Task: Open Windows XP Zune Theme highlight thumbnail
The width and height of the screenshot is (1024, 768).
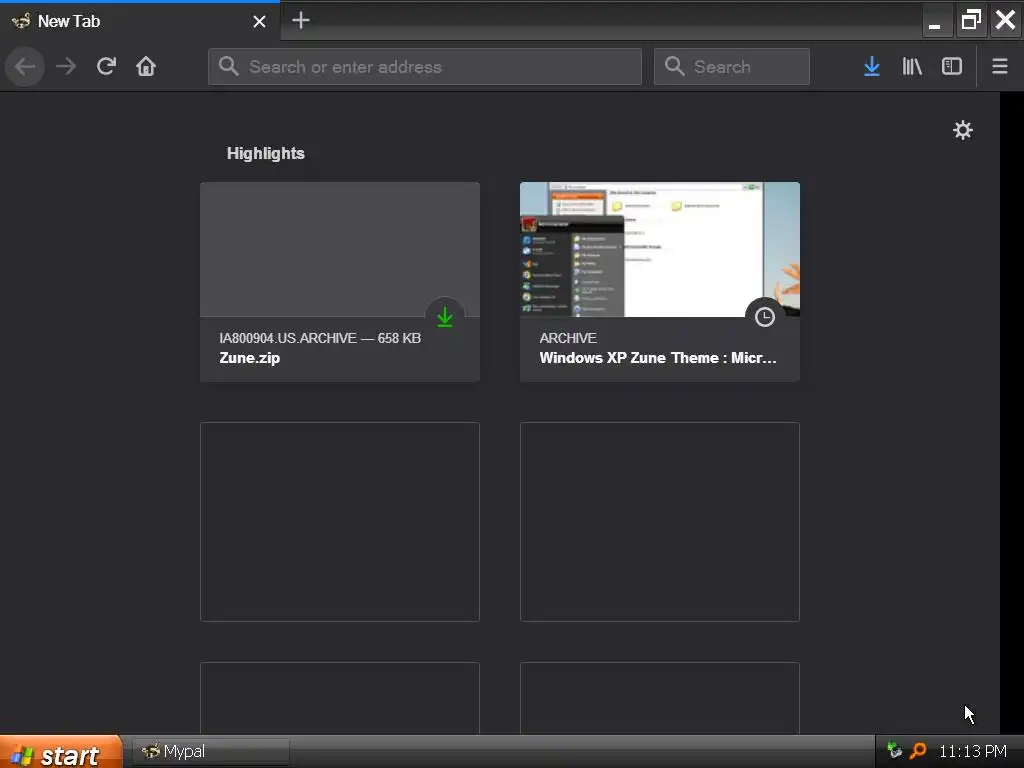Action: click(x=660, y=249)
